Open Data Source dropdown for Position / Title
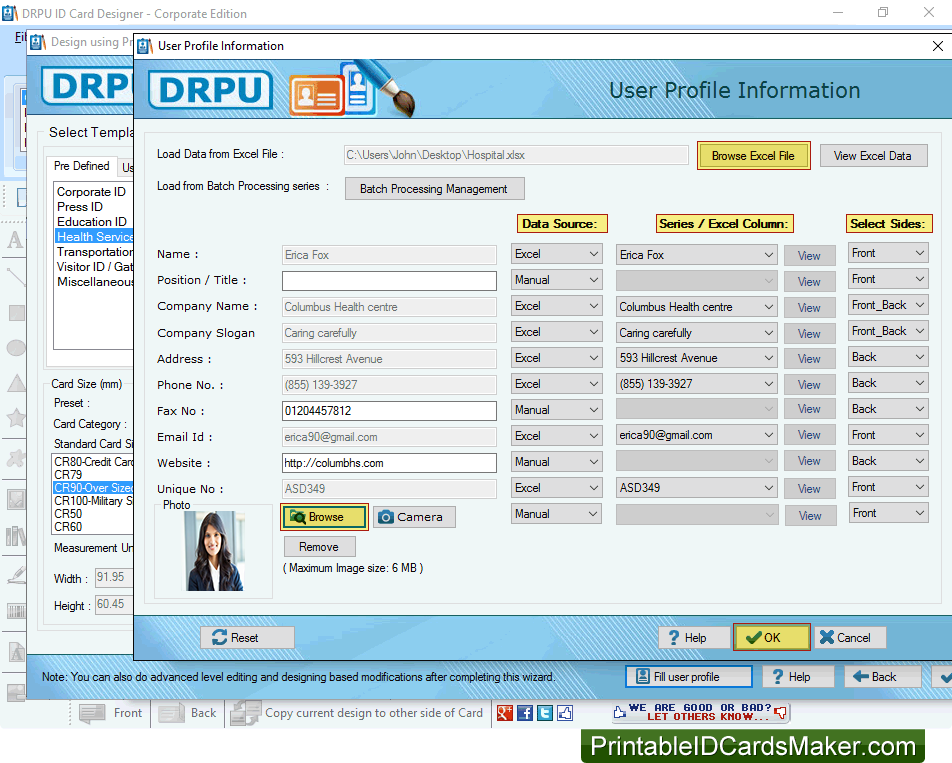The width and height of the screenshot is (952, 763). 557,280
